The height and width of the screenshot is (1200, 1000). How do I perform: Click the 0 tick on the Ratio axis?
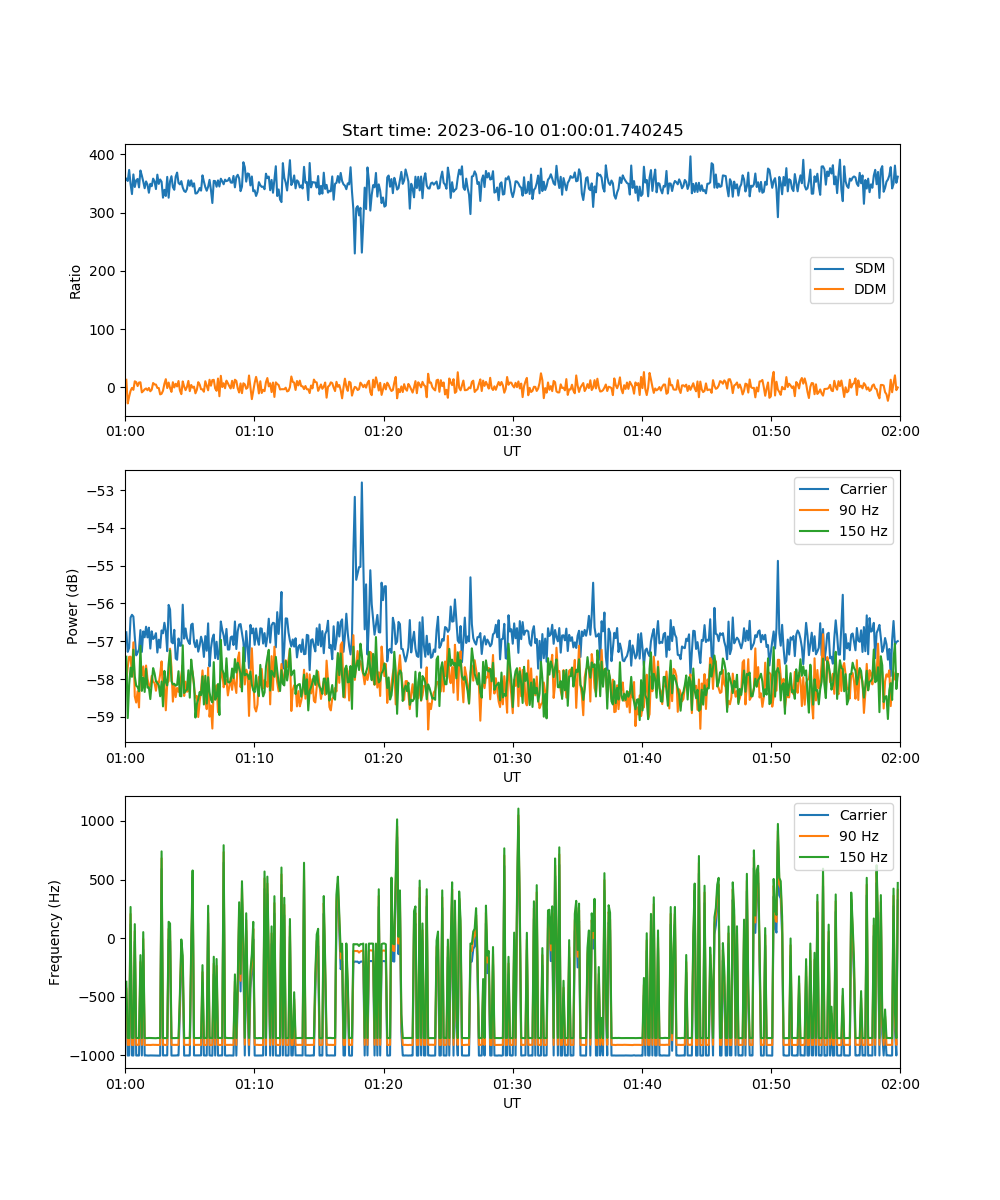tap(113, 388)
